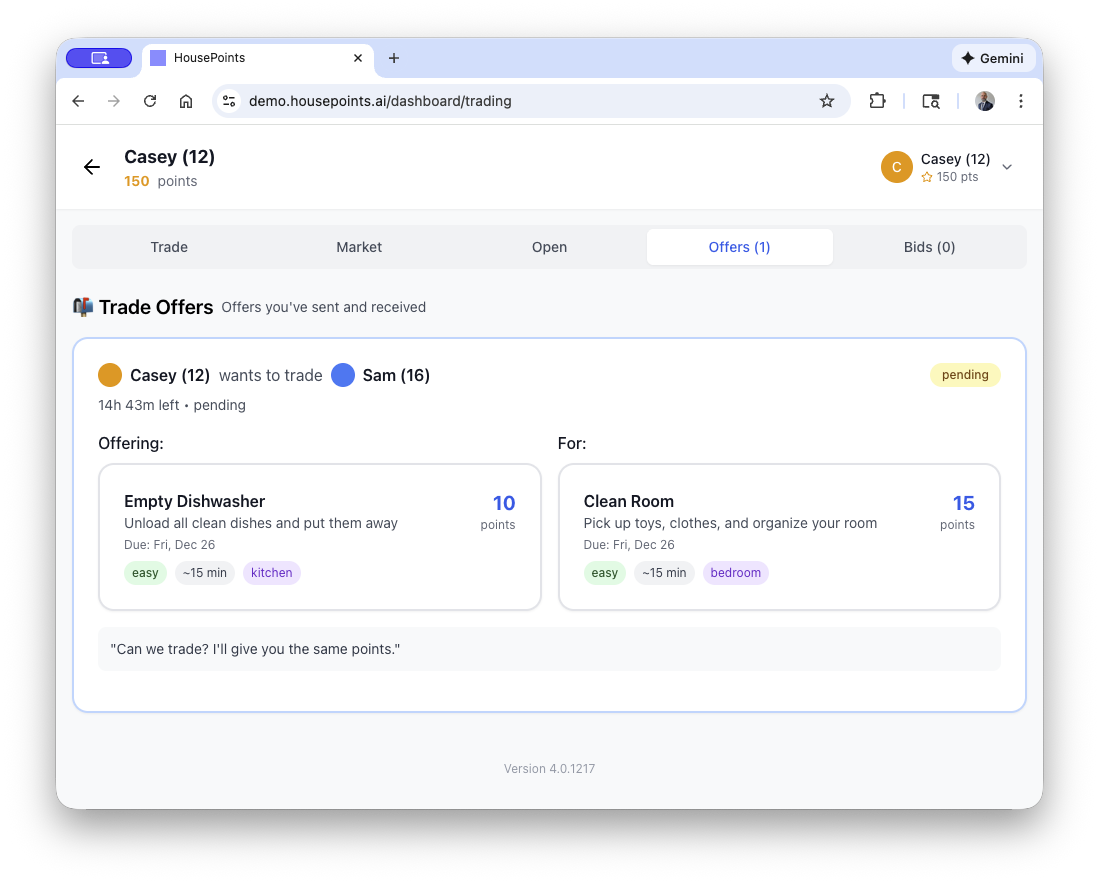
Task: Open the Chrome profile avatar
Action: point(985,101)
